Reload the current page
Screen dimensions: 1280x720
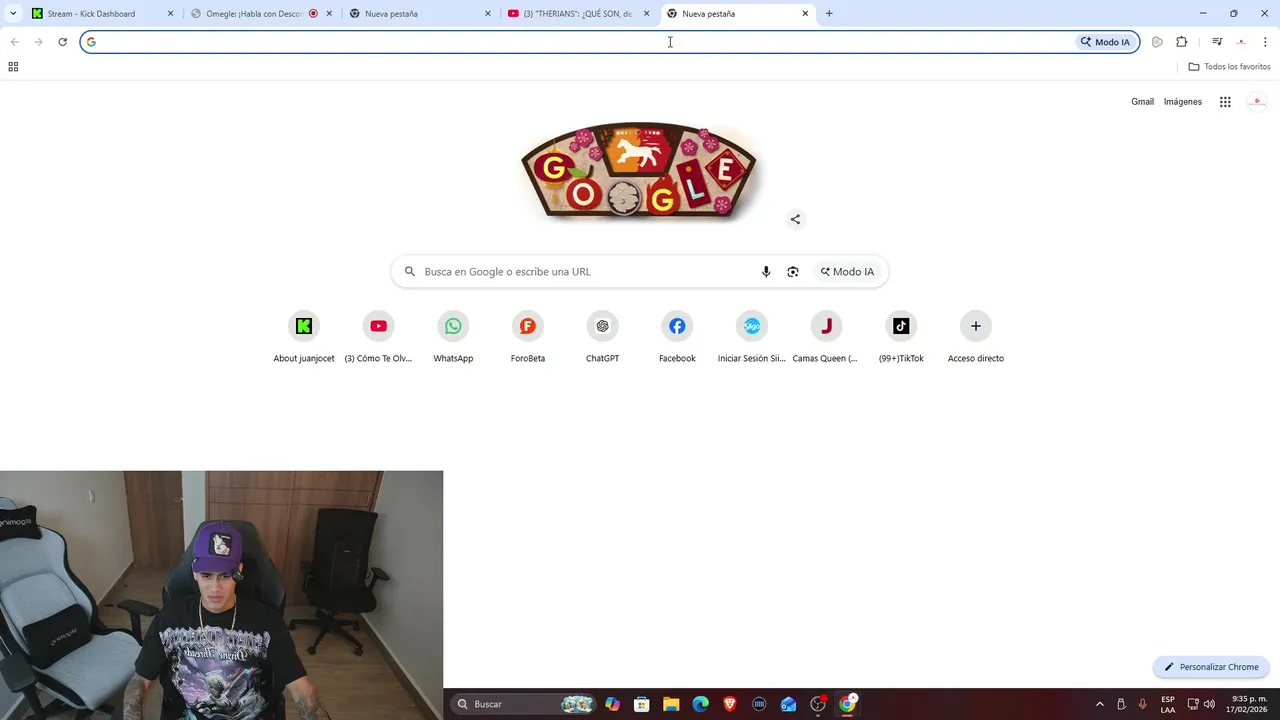click(x=62, y=42)
